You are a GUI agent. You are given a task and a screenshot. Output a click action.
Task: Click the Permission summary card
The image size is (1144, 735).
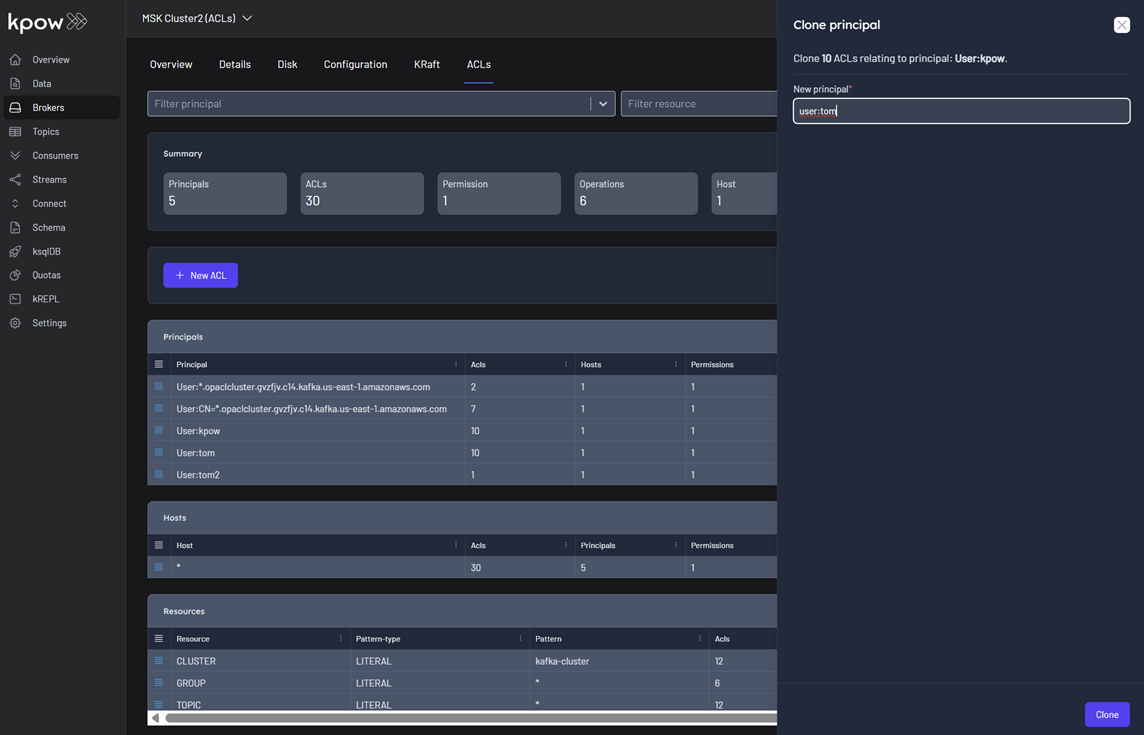coord(499,193)
